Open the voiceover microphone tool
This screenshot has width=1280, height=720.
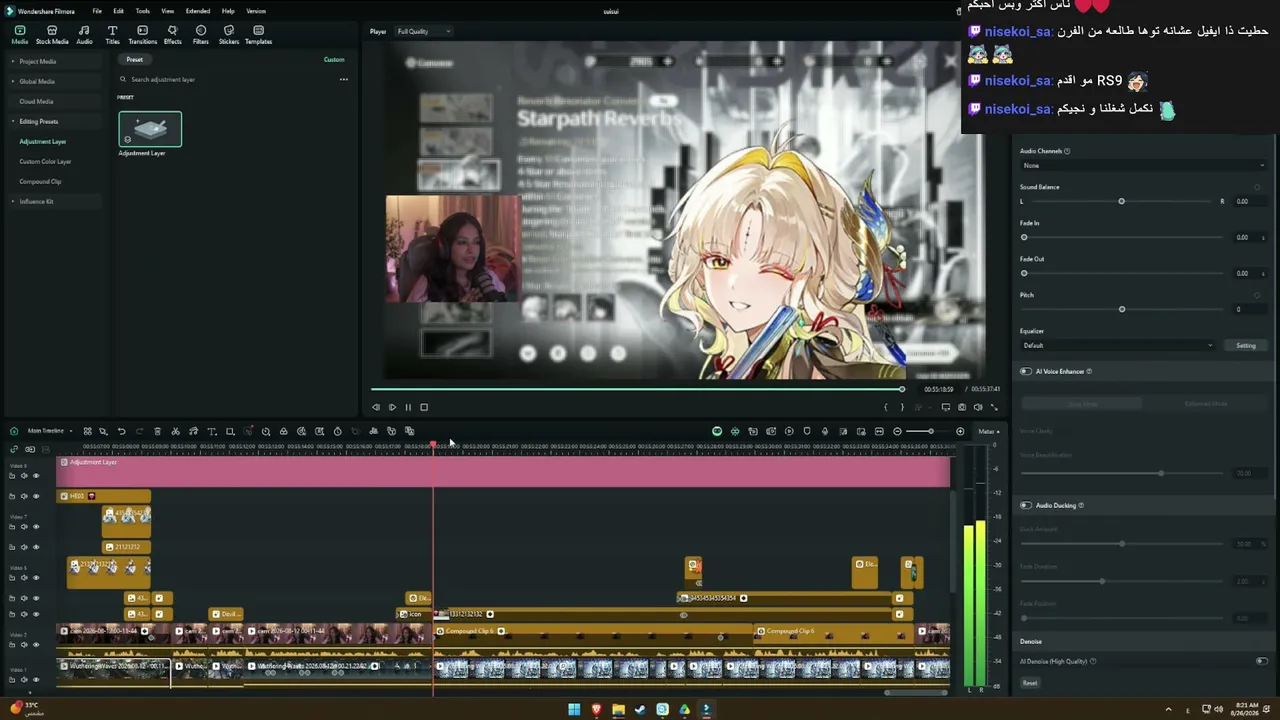(x=825, y=431)
